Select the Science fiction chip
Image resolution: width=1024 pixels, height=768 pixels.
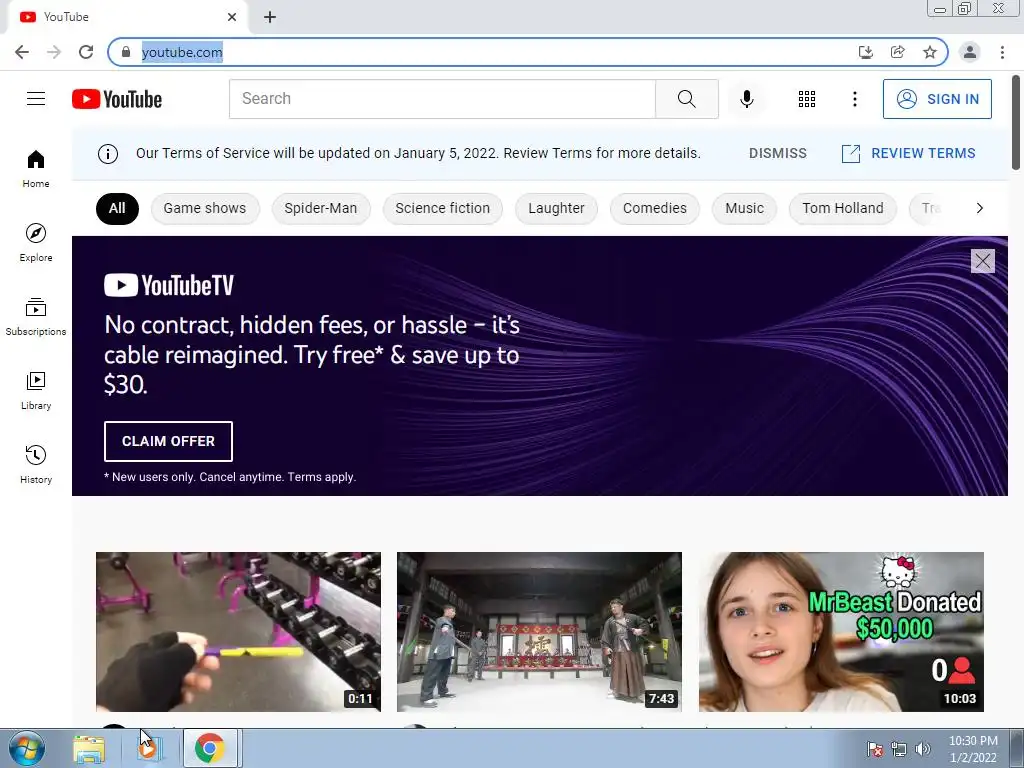442,208
